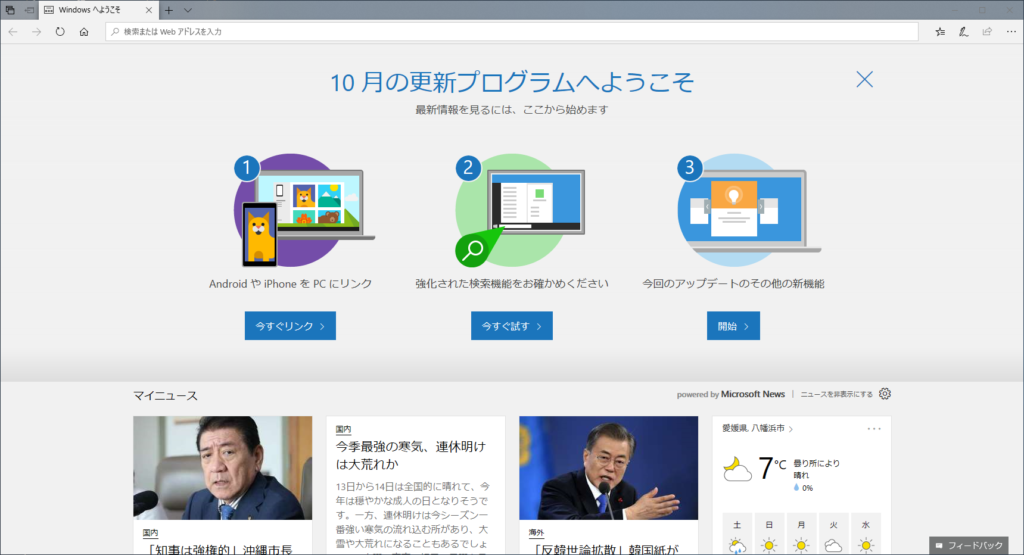Select Wednesday 水 forecast

click(866, 534)
